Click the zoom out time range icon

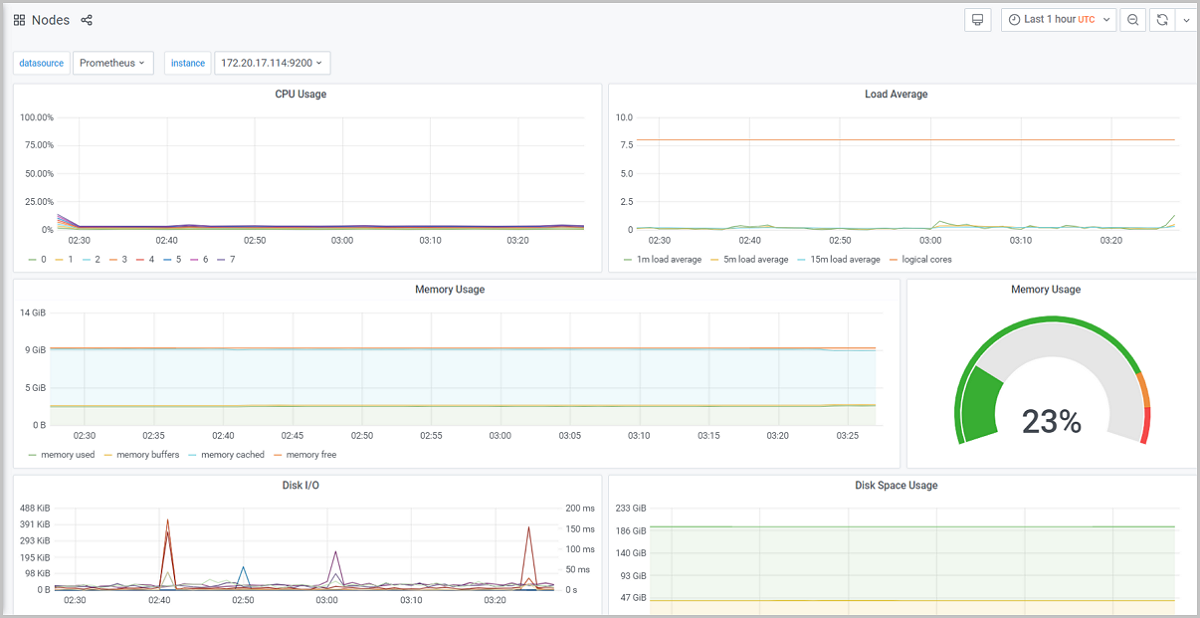[x=1133, y=20]
